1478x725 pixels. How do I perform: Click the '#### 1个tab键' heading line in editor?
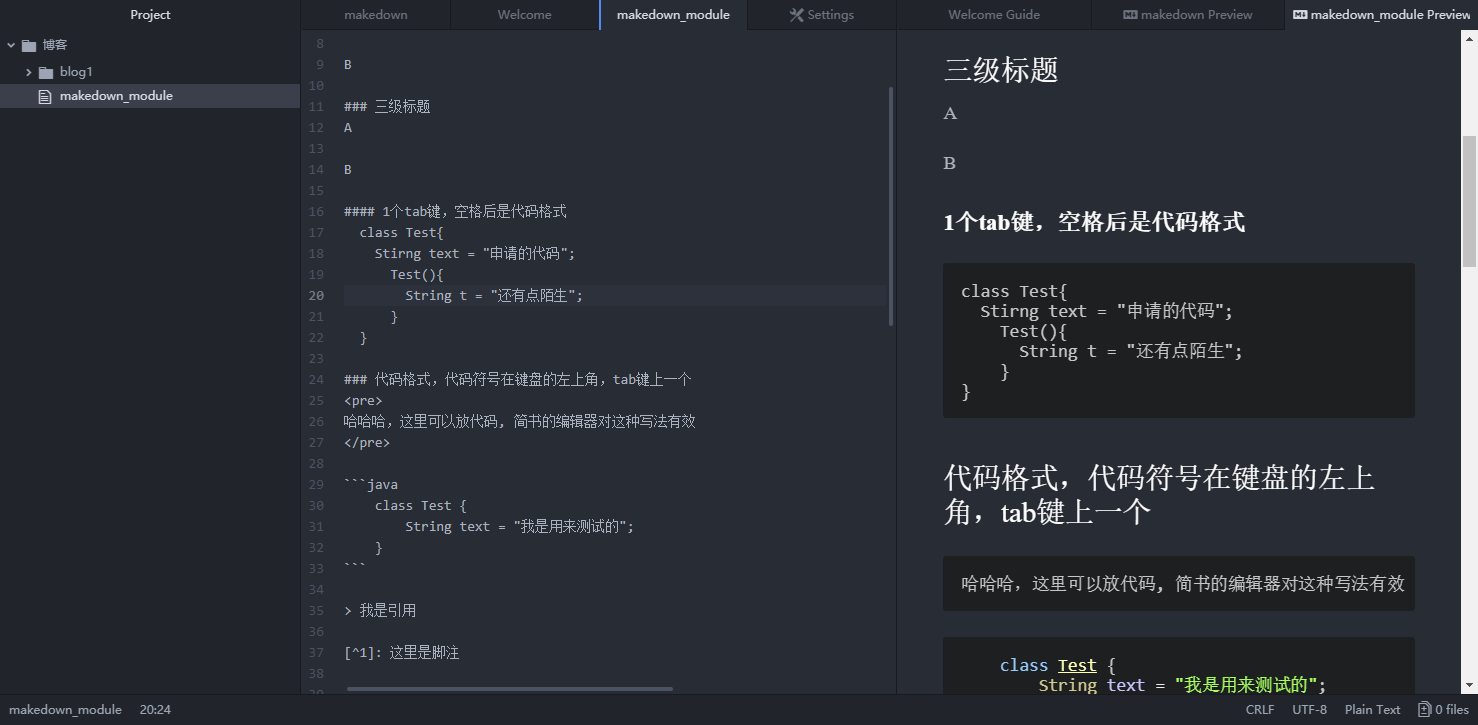(455, 211)
